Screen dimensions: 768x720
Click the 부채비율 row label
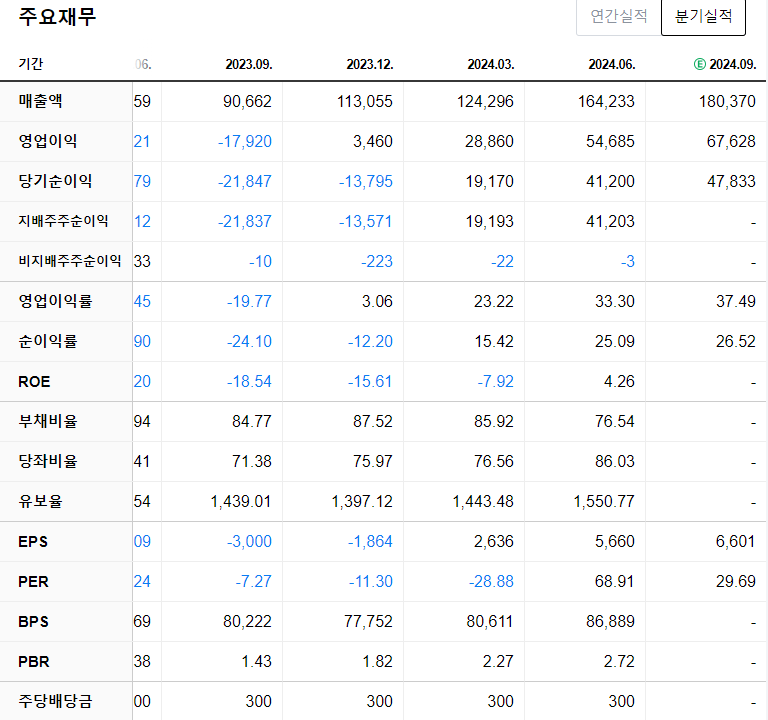[x=48, y=421]
